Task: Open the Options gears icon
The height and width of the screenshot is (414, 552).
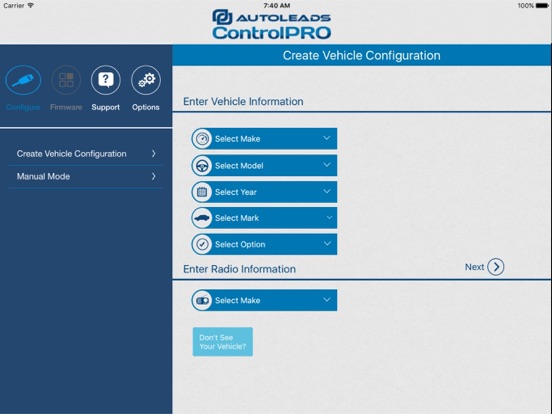Action: (x=146, y=80)
